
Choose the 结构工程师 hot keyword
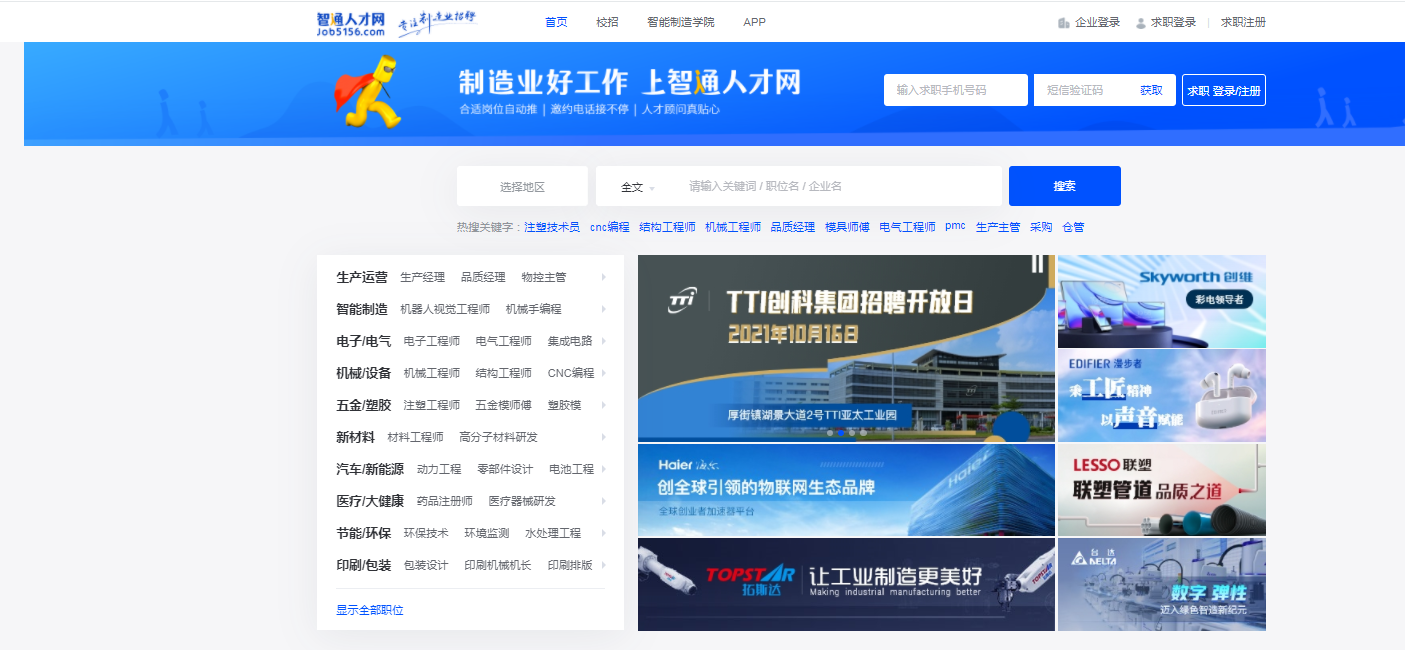(667, 227)
